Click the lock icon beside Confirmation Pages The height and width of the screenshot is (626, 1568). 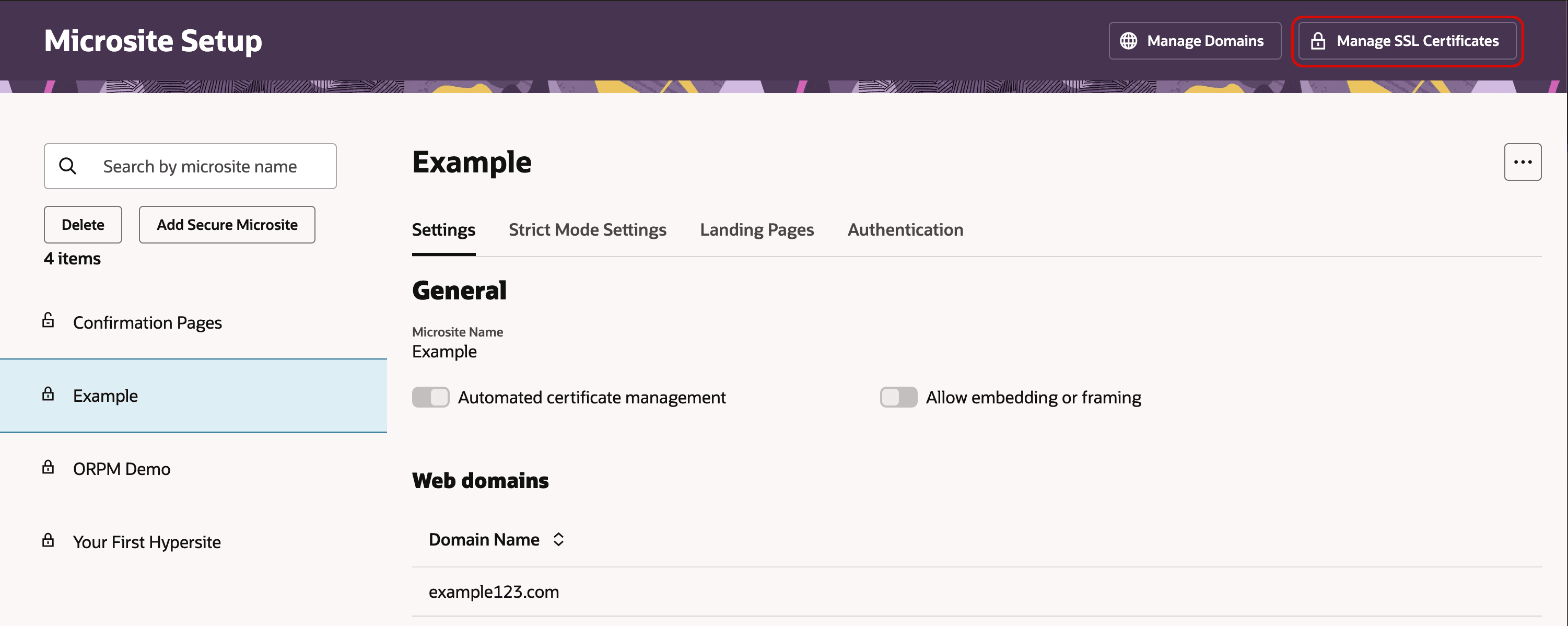pyautogui.click(x=48, y=320)
